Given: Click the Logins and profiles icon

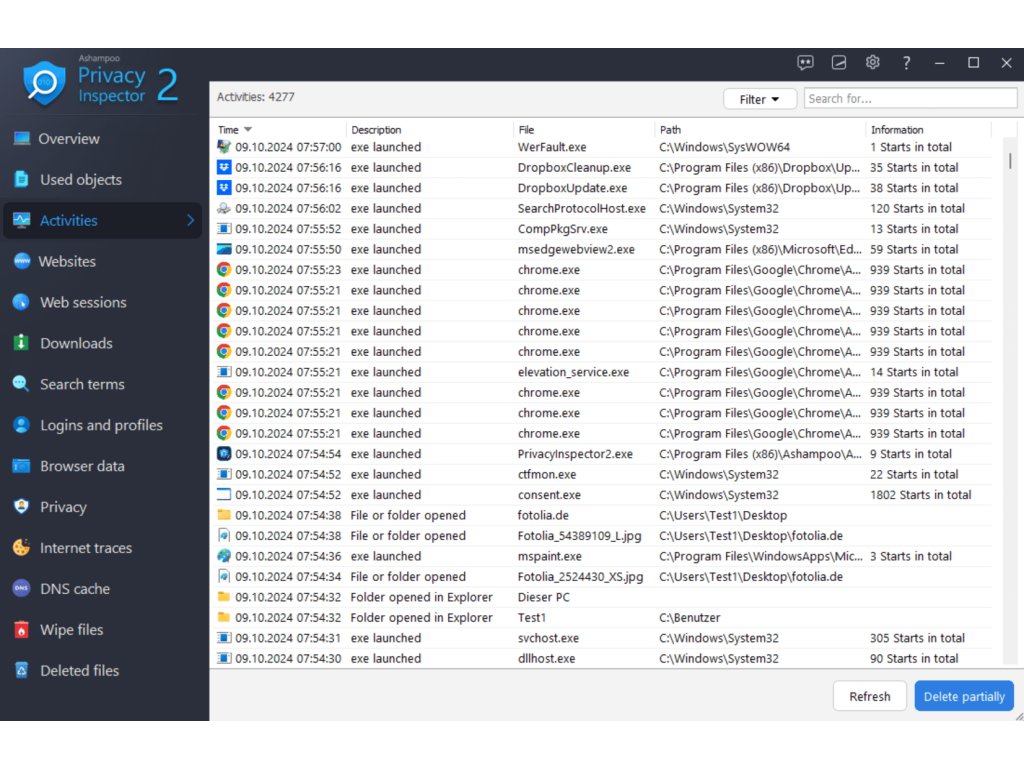Looking at the screenshot, I should [x=22, y=425].
